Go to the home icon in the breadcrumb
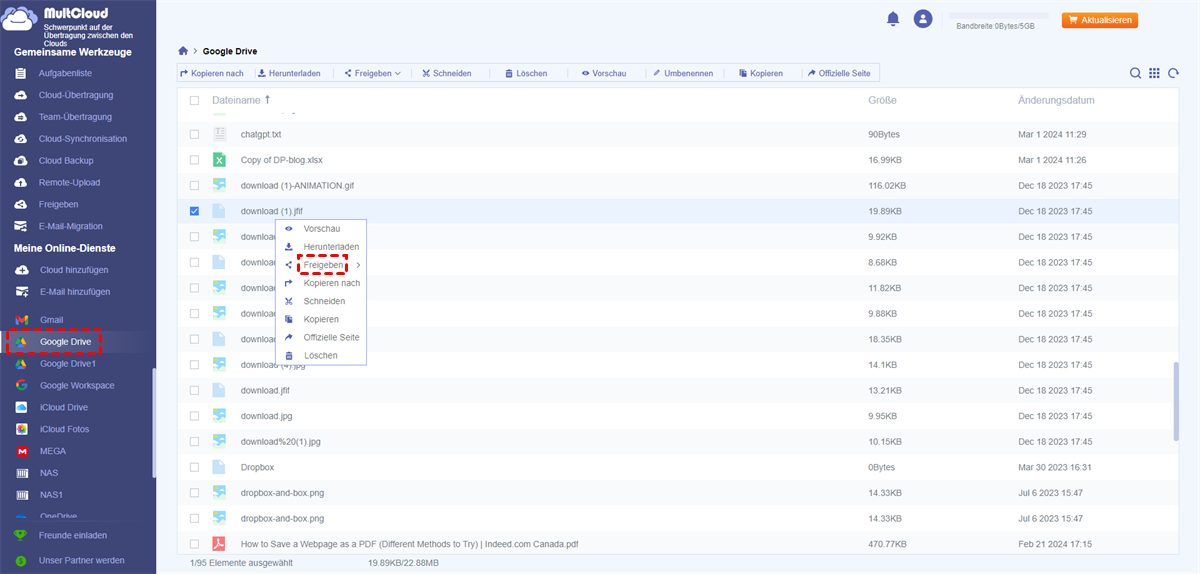The image size is (1200, 574). tap(183, 50)
